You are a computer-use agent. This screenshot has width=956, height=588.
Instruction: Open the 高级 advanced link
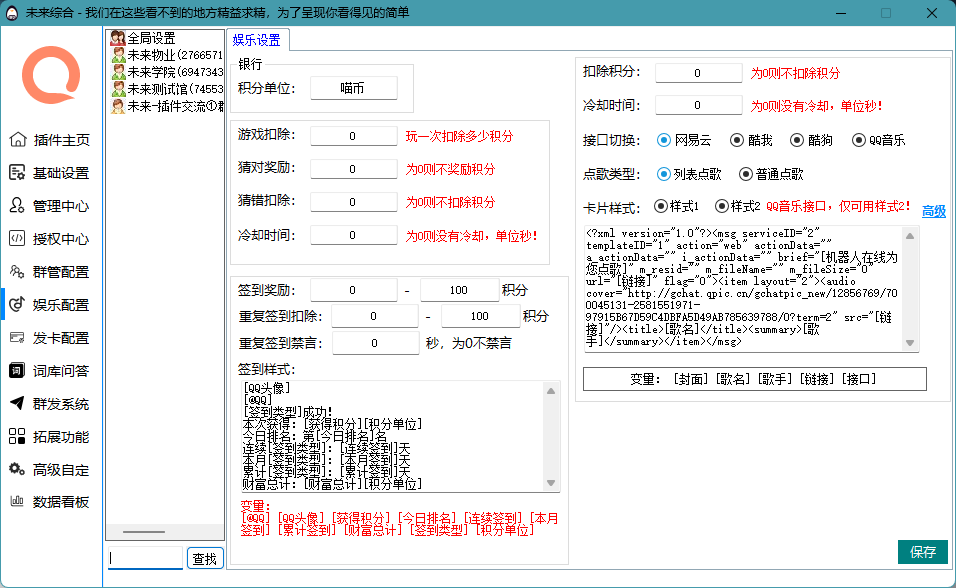(x=933, y=211)
